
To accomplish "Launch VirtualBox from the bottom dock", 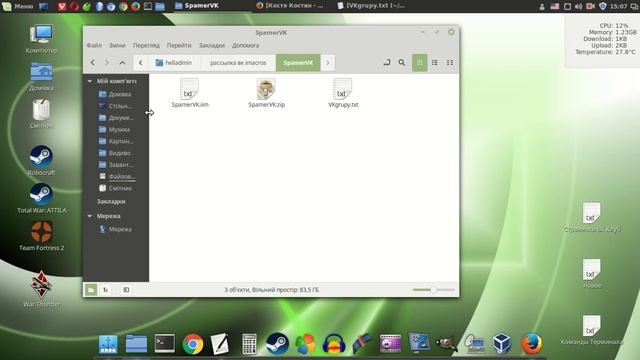I will (x=502, y=344).
